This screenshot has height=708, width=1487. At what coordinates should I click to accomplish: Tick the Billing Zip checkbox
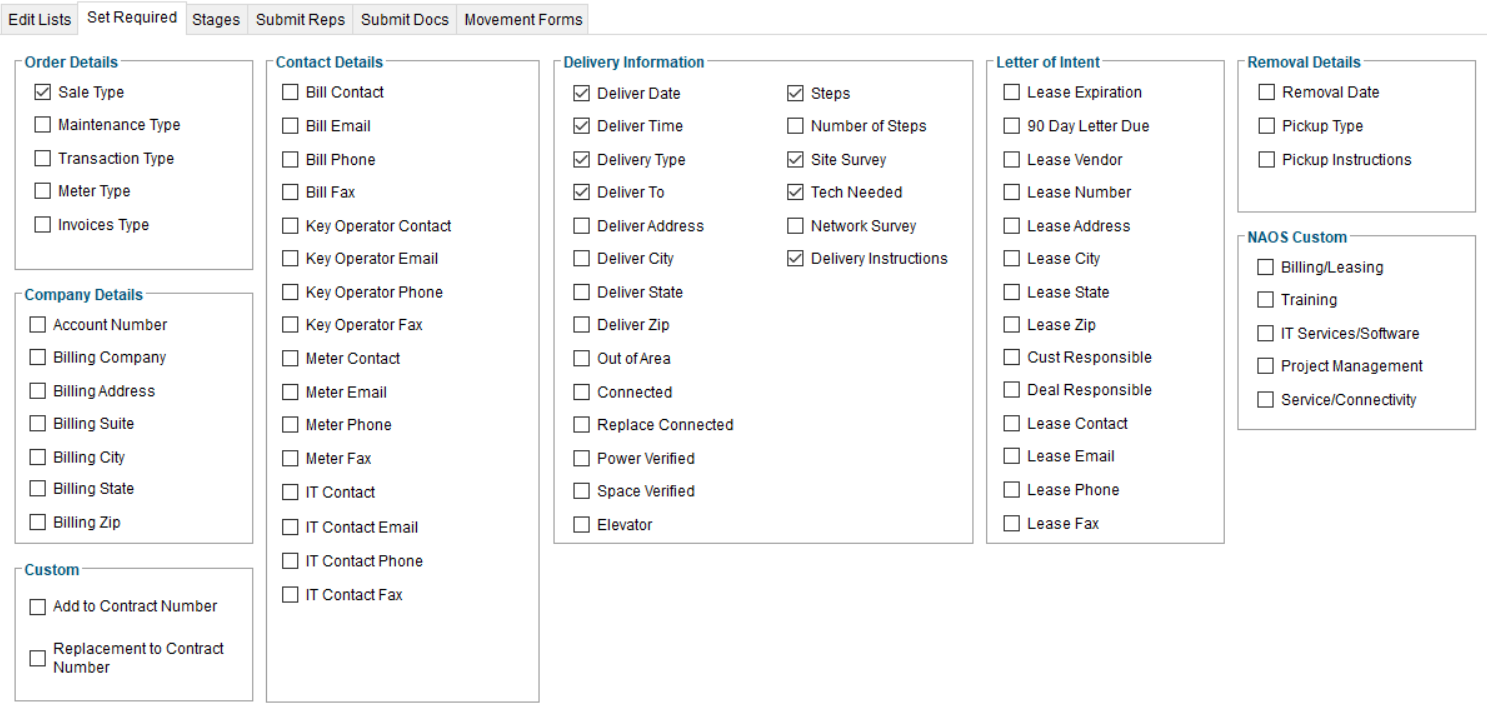(38, 522)
